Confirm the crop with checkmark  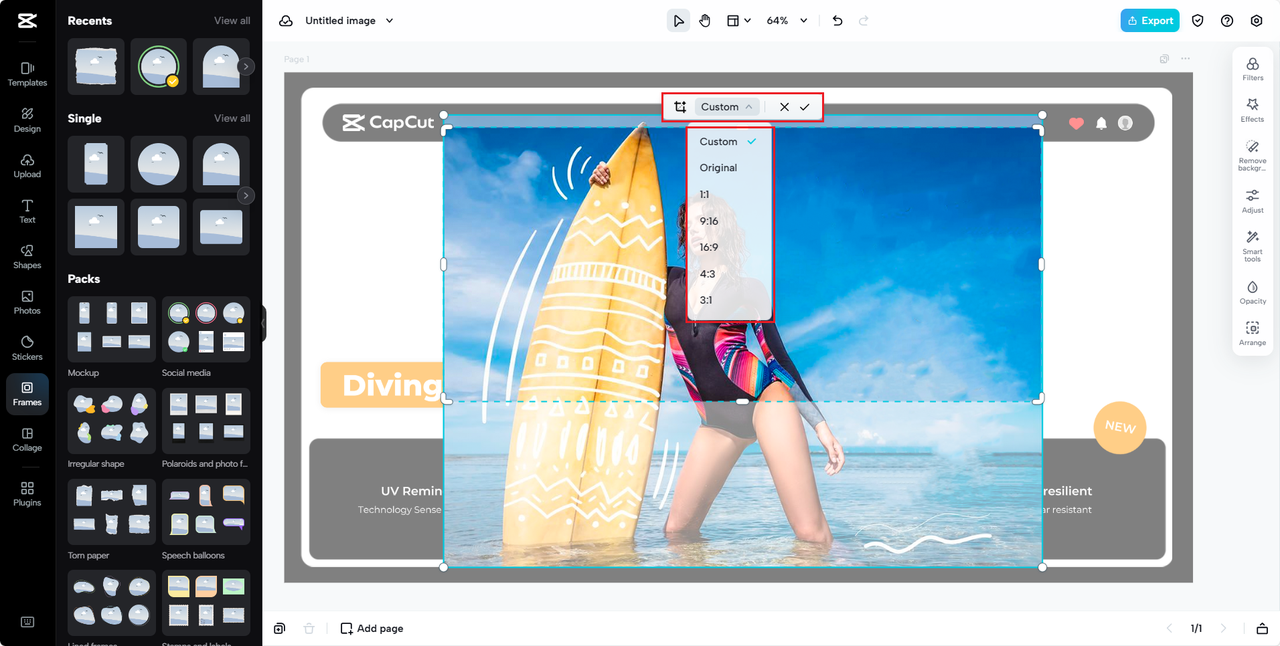(804, 107)
